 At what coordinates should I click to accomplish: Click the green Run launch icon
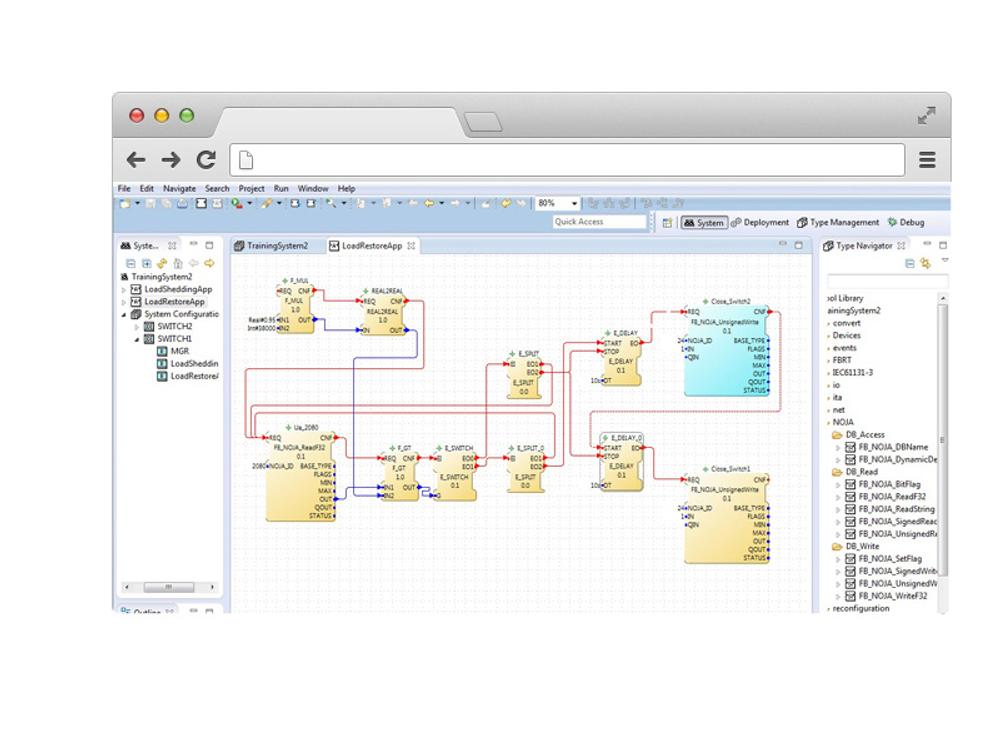tap(237, 203)
